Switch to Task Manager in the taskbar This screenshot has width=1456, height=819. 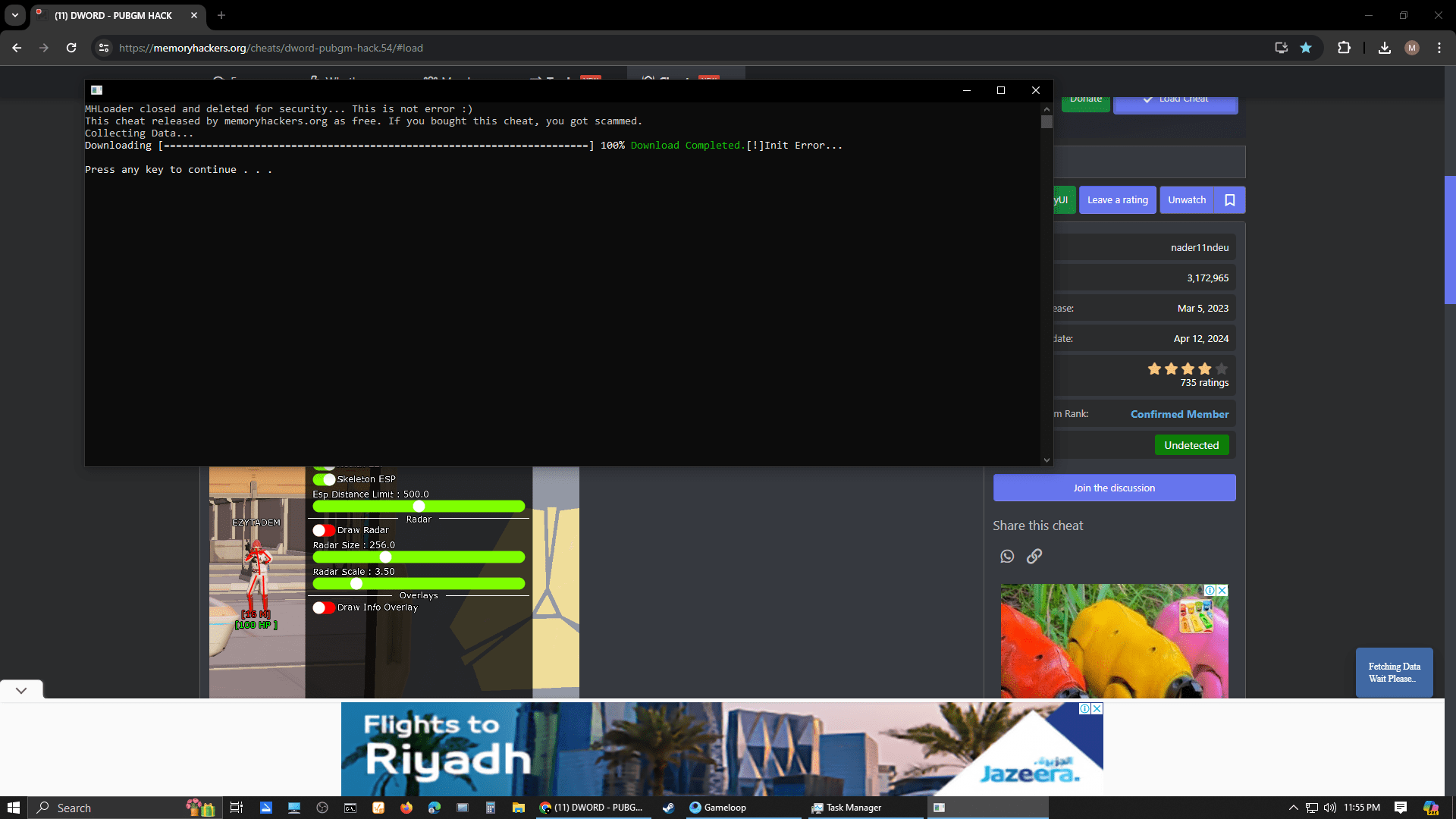point(864,808)
